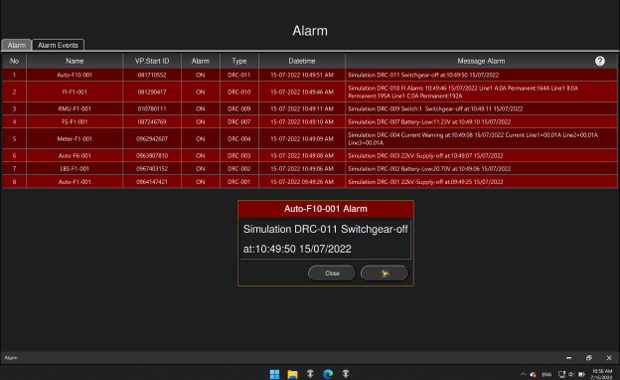This screenshot has height=380, width=620.
Task: Close the Auto-F10-001 Alarm popup
Action: [332, 273]
